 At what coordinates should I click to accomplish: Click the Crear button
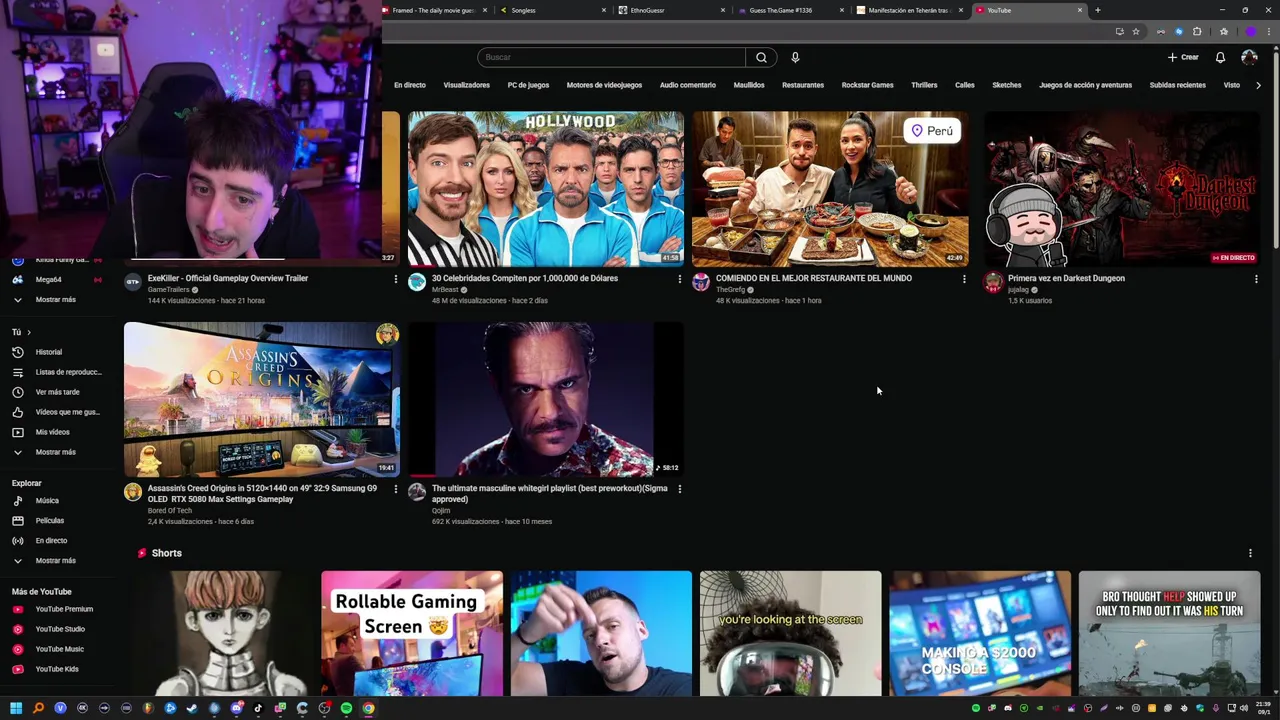(x=1183, y=57)
